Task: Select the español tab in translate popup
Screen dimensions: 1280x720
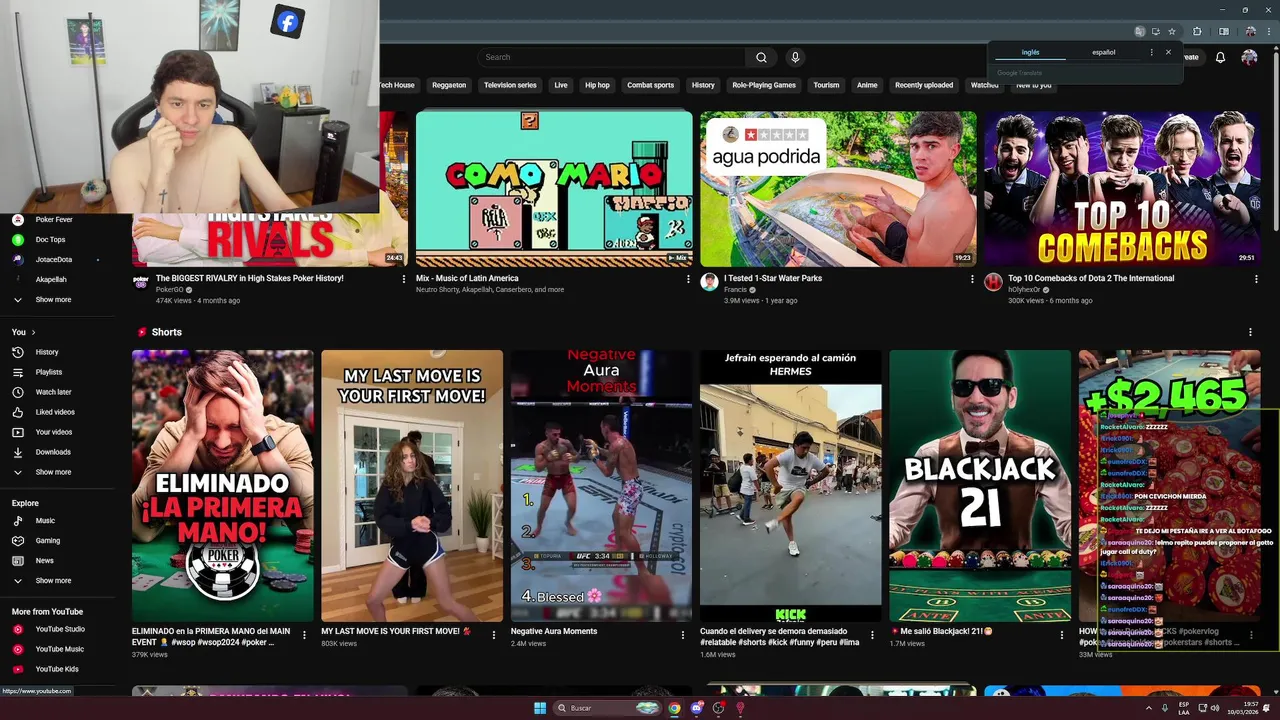Action: (1103, 52)
